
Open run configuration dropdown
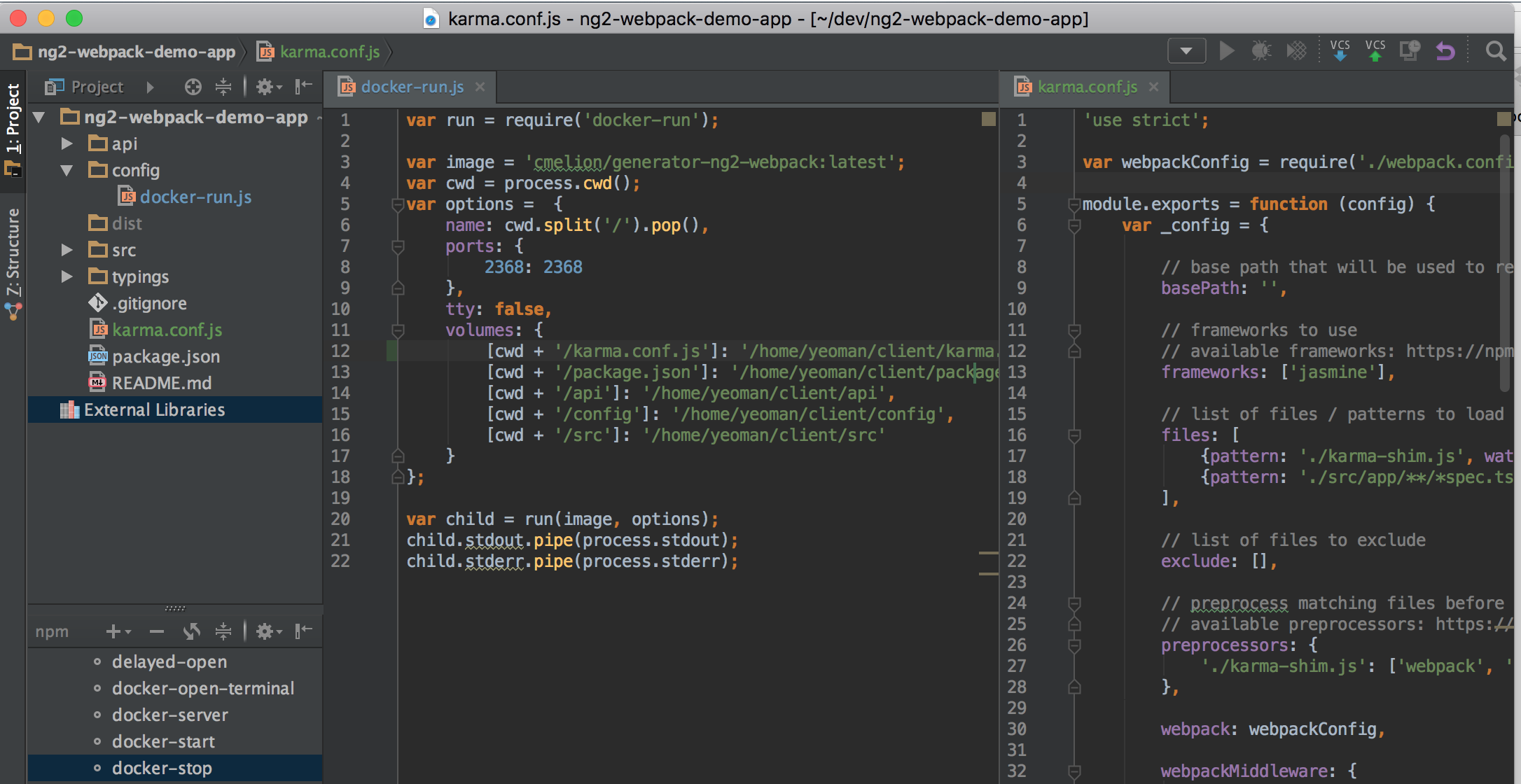coord(1186,51)
